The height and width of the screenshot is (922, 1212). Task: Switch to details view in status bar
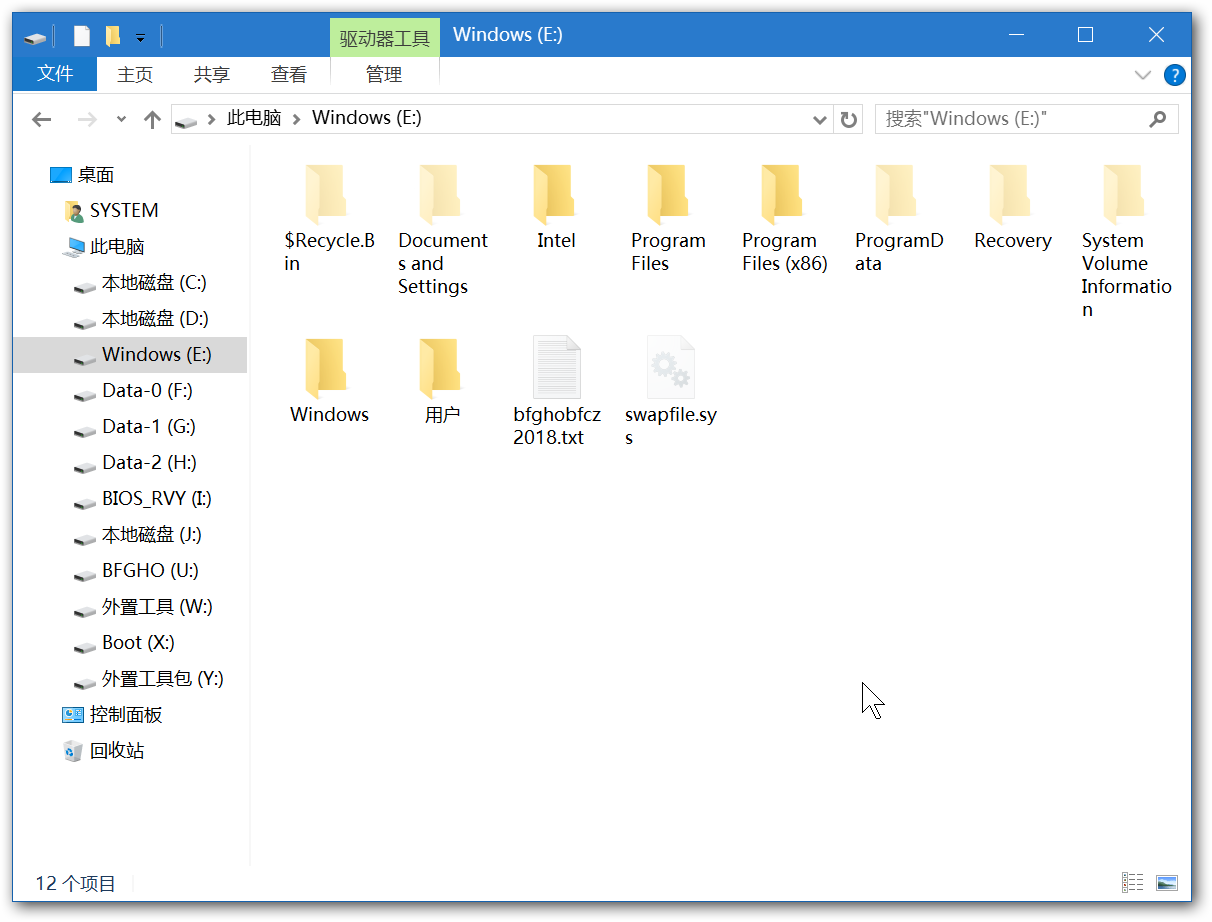click(1132, 882)
